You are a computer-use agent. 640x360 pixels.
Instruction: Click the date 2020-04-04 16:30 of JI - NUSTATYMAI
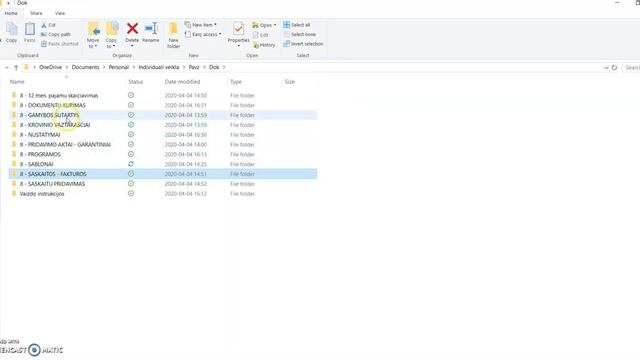coord(186,135)
